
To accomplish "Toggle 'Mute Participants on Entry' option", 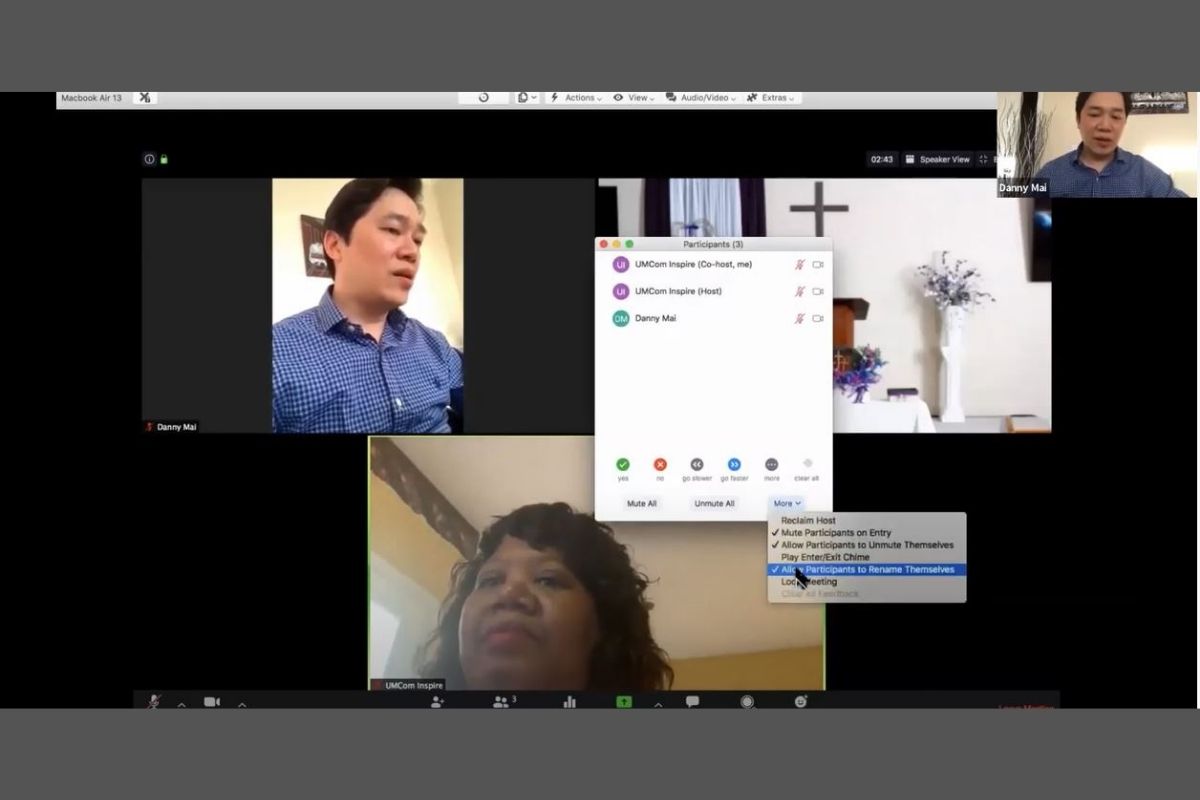I will [x=836, y=533].
